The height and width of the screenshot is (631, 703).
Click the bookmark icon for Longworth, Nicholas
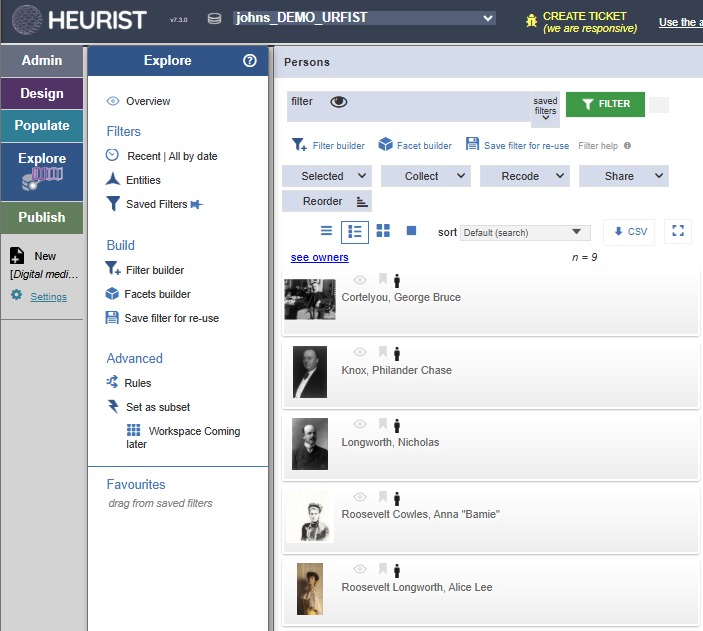point(383,423)
